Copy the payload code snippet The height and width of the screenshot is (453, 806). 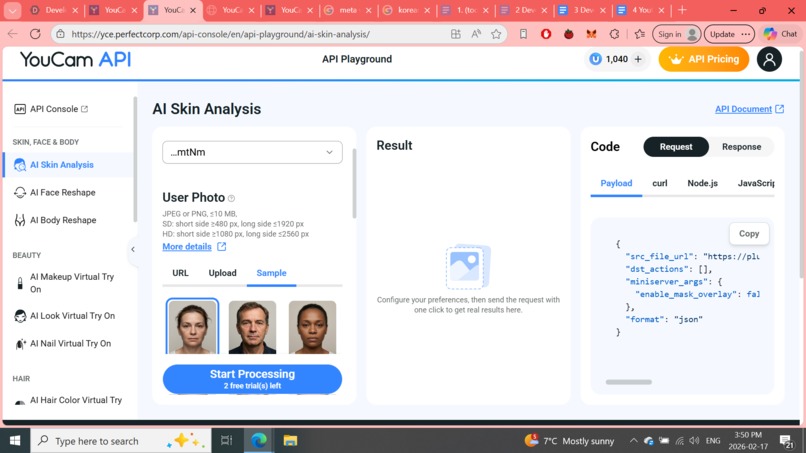pyautogui.click(x=748, y=233)
